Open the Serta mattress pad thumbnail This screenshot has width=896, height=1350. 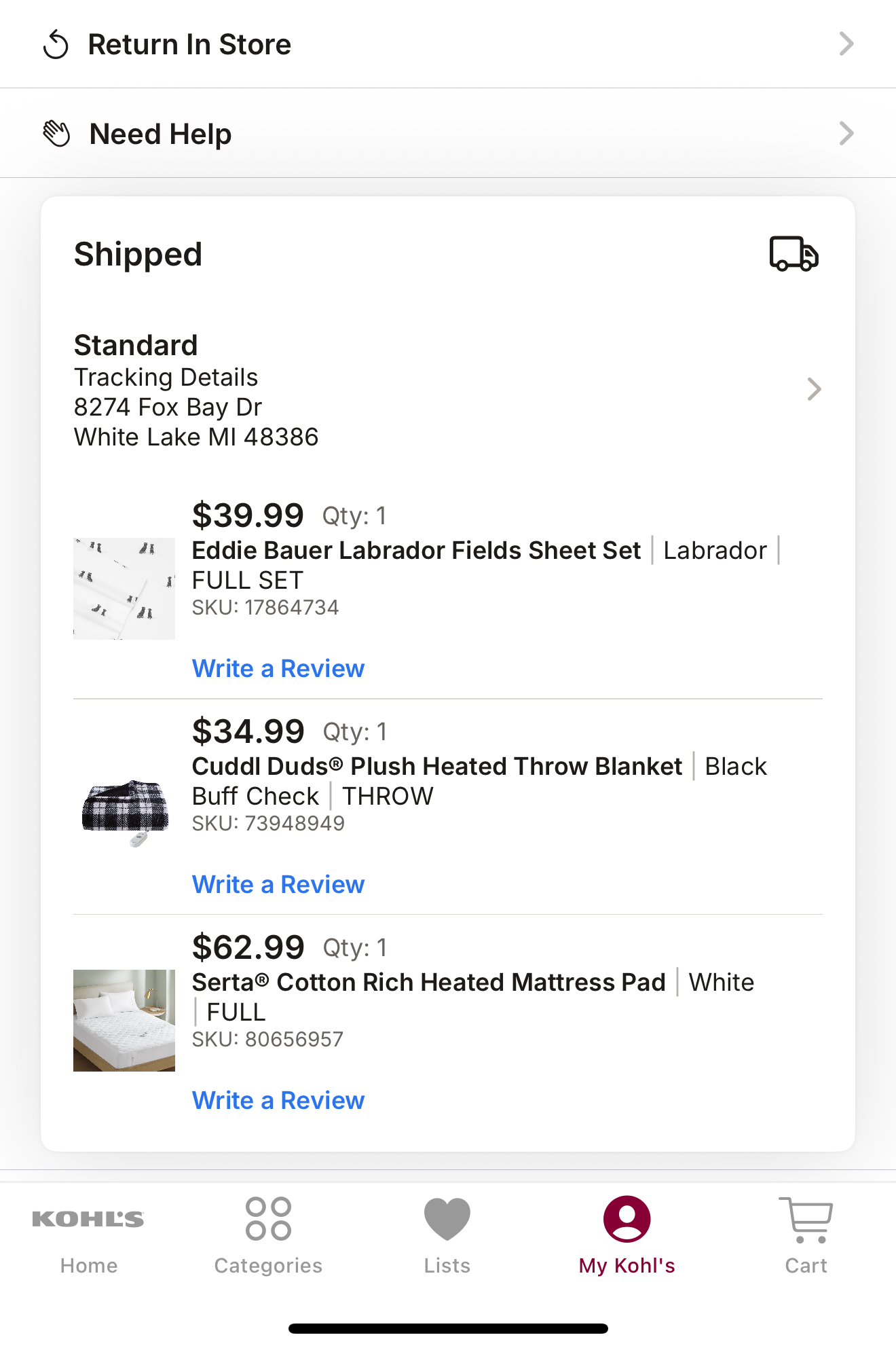click(124, 1021)
